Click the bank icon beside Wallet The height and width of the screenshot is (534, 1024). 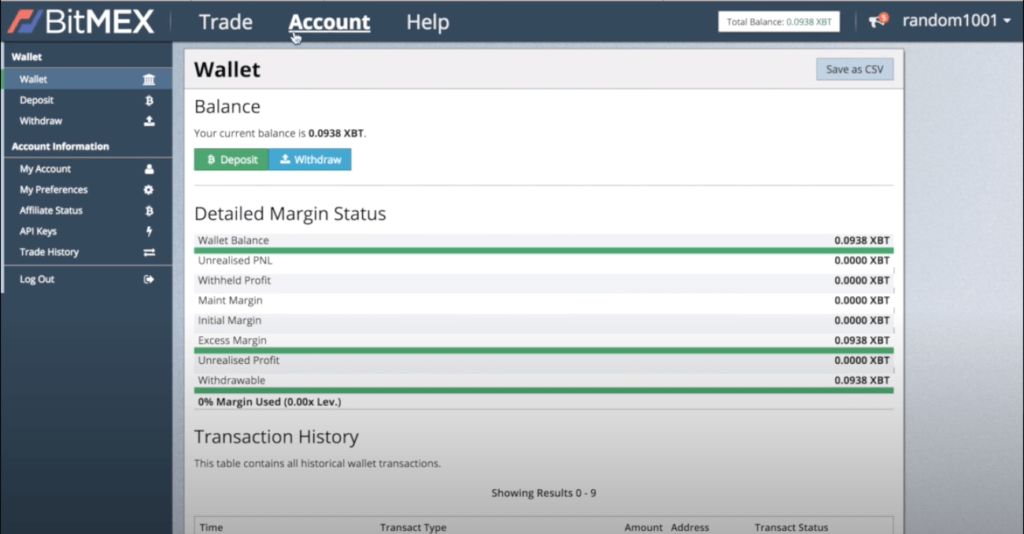click(x=149, y=80)
